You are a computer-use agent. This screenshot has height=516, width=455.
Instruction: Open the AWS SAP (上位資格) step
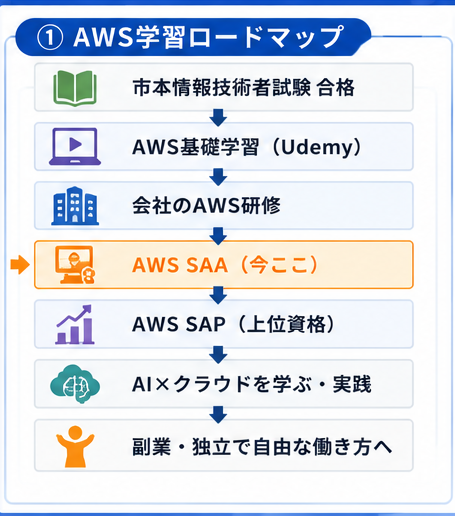click(224, 324)
